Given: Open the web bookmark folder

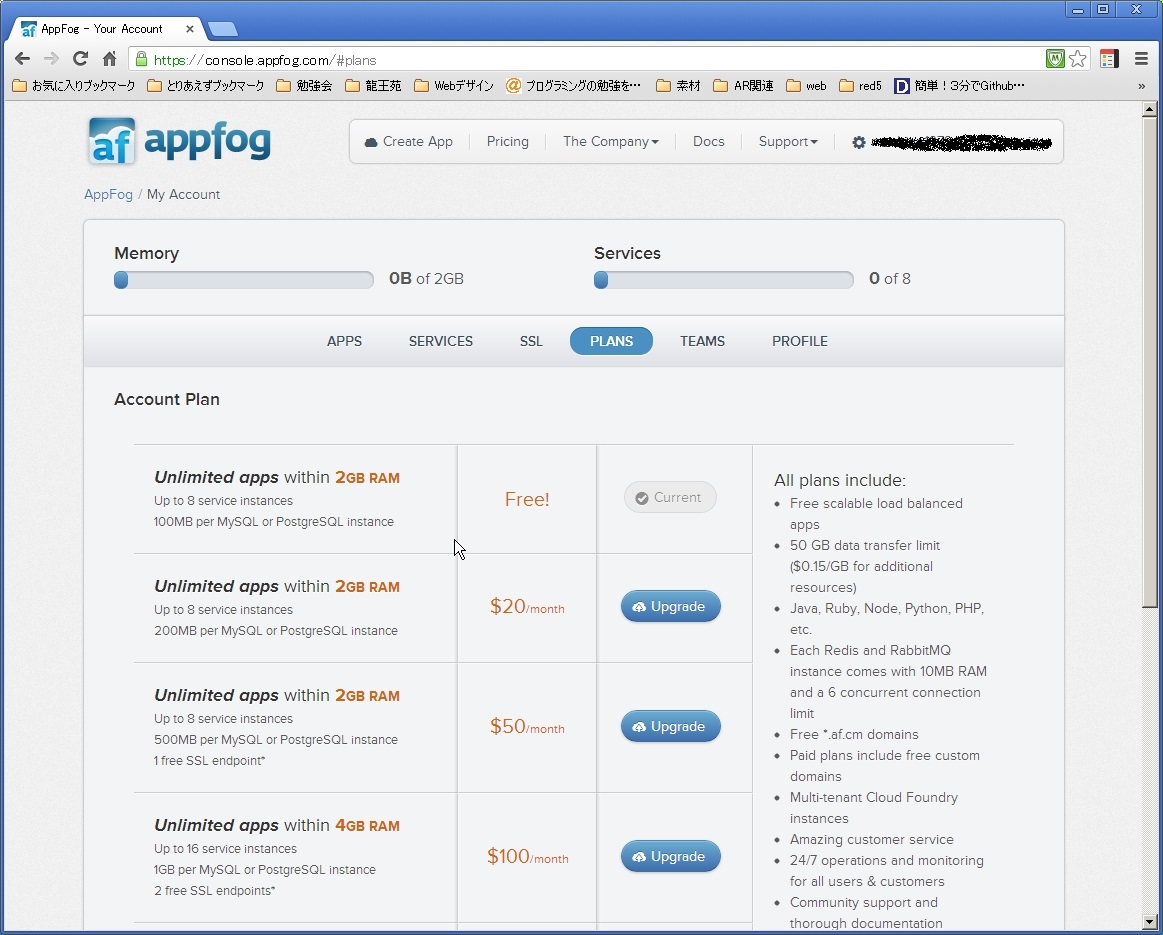Looking at the screenshot, I should tap(806, 86).
